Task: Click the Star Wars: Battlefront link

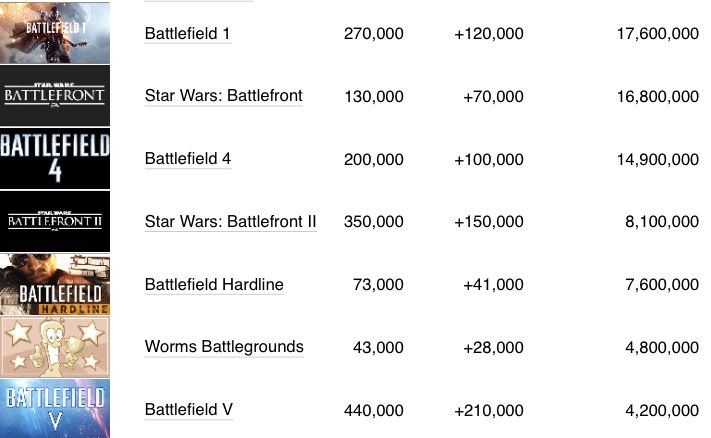Action: pyautogui.click(x=223, y=96)
